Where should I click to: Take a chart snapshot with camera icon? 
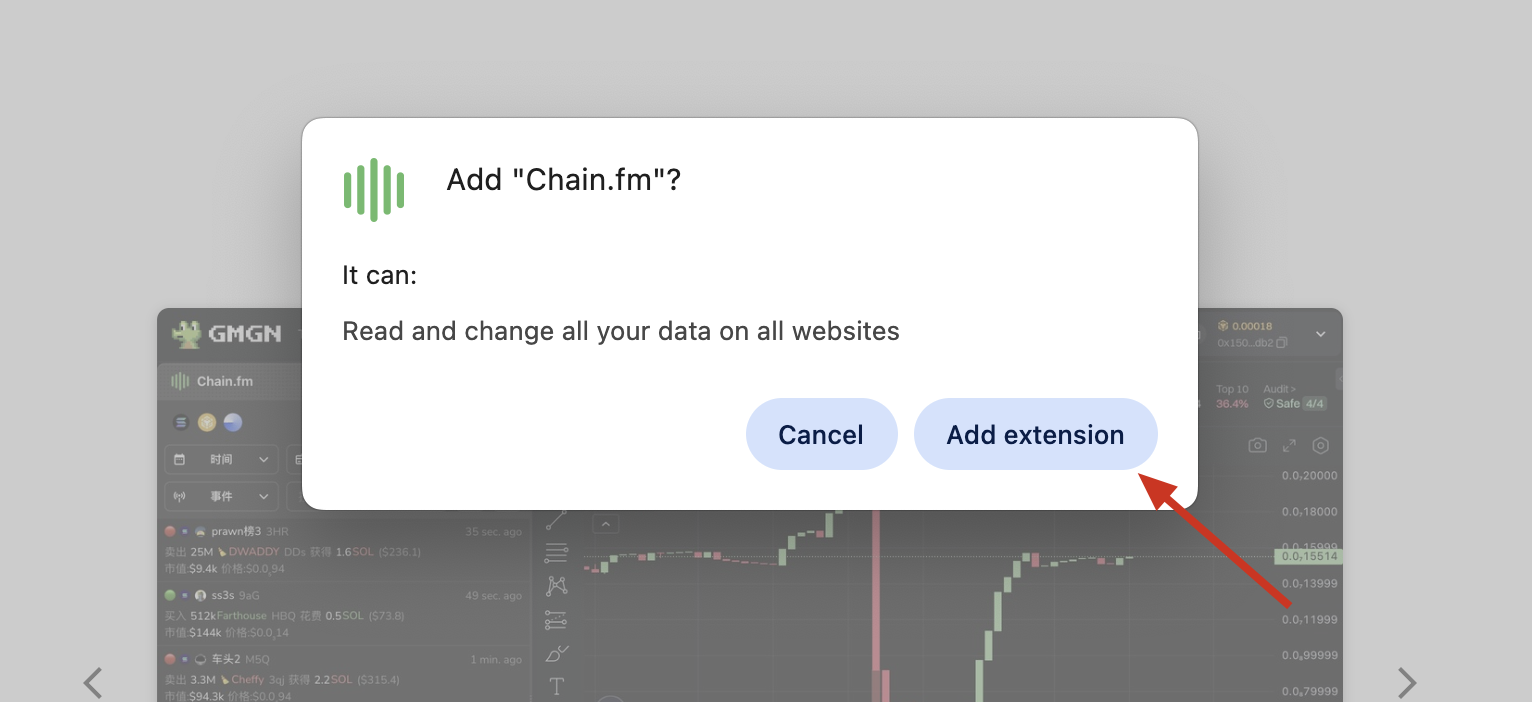[1258, 445]
